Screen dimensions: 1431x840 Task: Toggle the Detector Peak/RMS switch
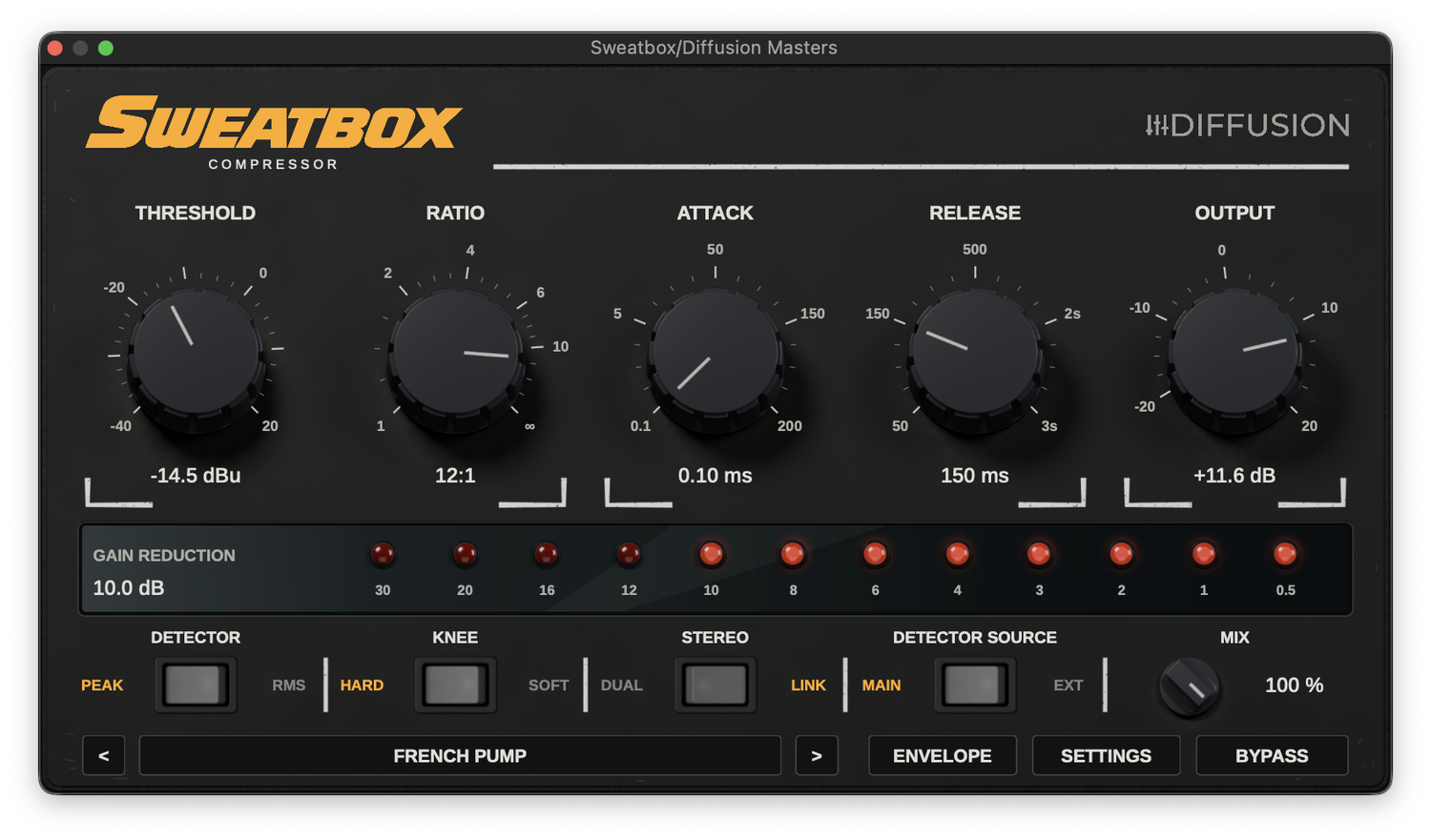[196, 685]
